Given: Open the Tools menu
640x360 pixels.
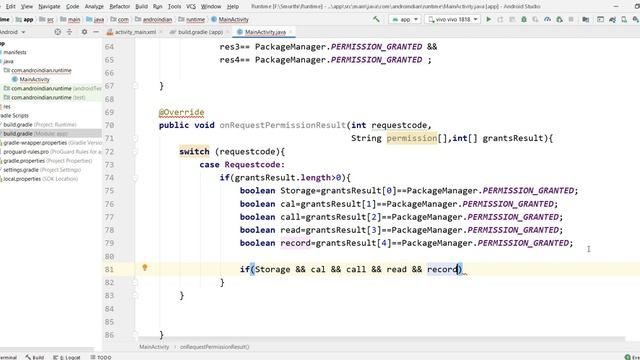Looking at the screenshot, I should pos(174,7).
